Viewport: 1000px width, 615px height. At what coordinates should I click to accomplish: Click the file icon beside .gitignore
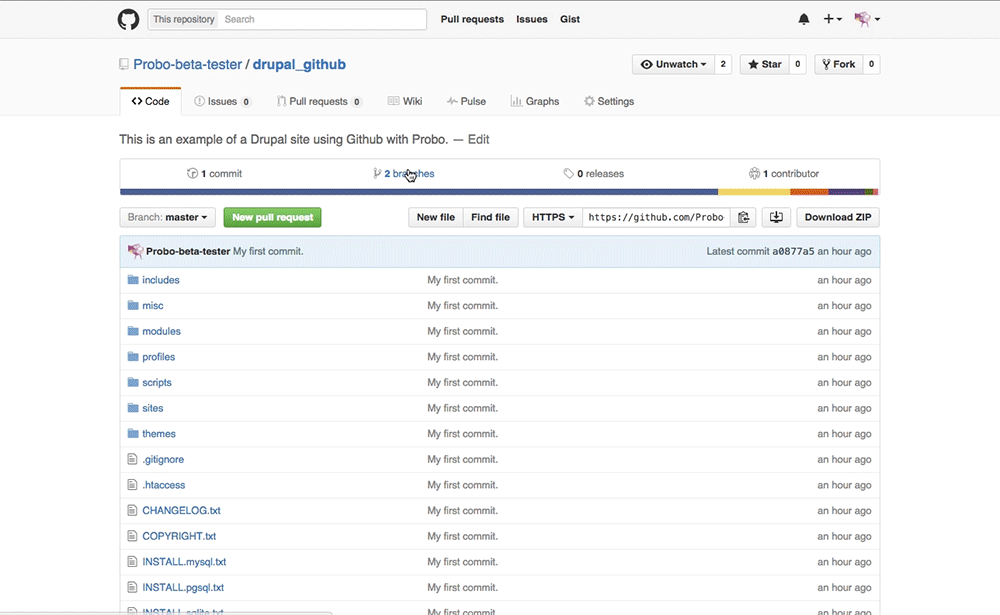coord(131,459)
